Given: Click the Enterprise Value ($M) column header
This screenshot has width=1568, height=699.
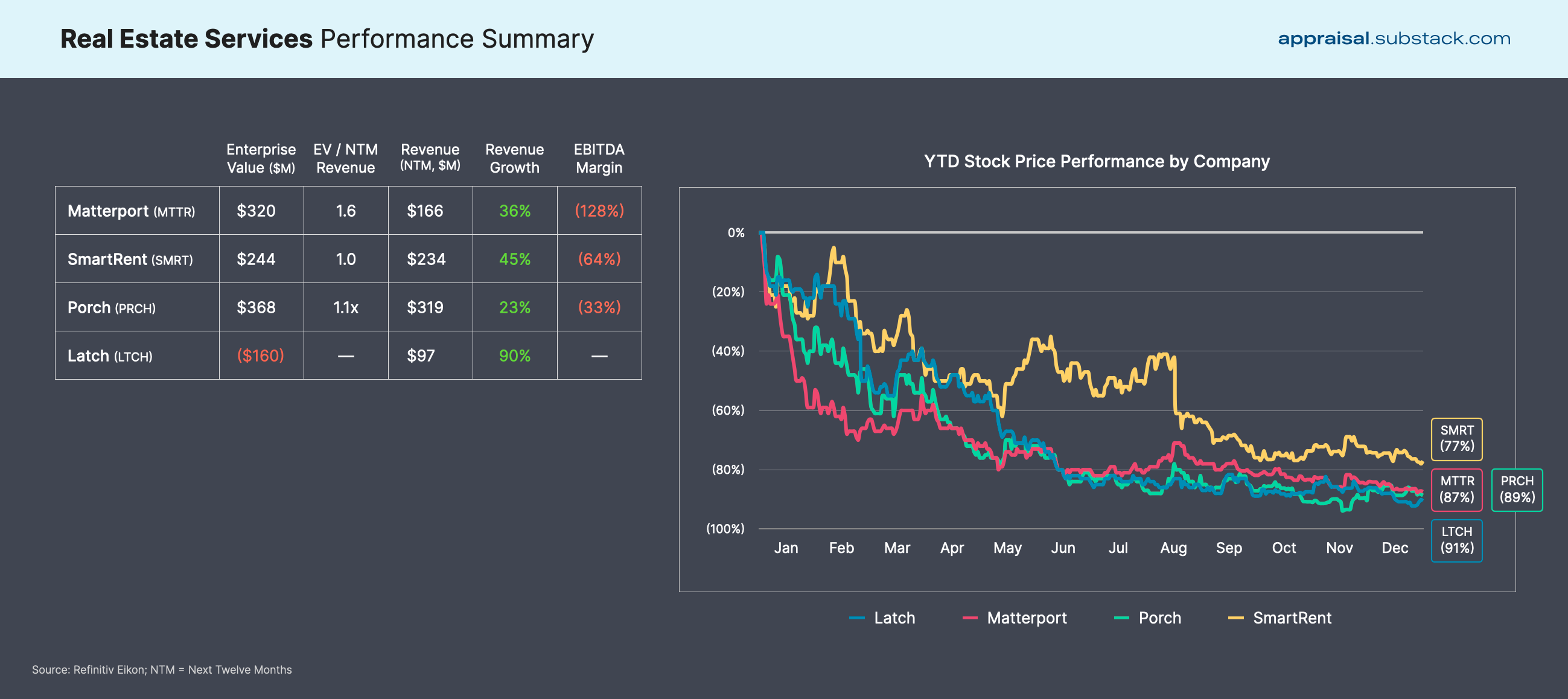Looking at the screenshot, I should [261, 158].
